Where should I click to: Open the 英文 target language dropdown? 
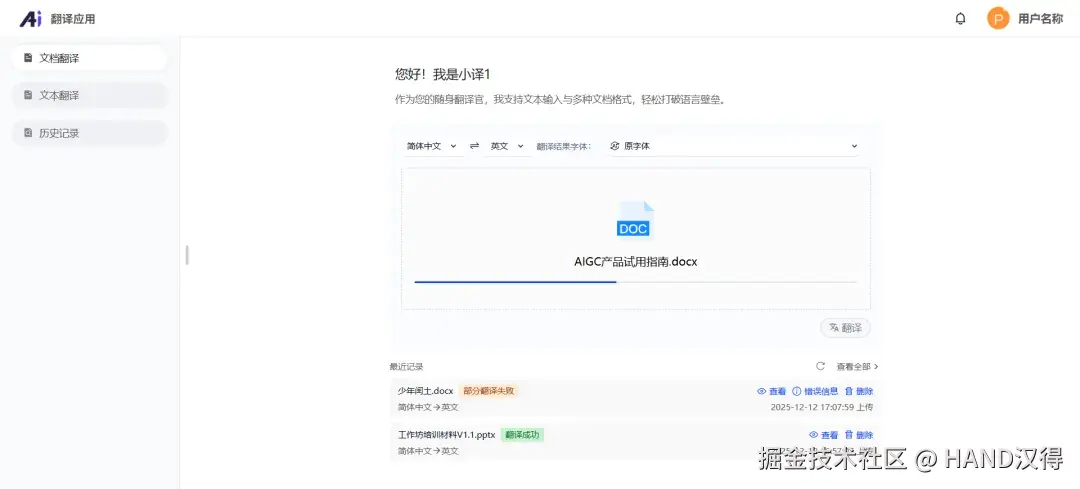(x=507, y=146)
